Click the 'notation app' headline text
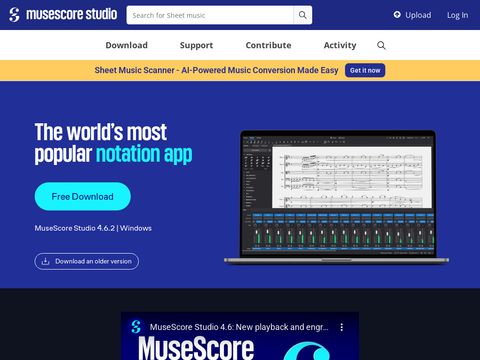The image size is (480, 360). click(144, 154)
